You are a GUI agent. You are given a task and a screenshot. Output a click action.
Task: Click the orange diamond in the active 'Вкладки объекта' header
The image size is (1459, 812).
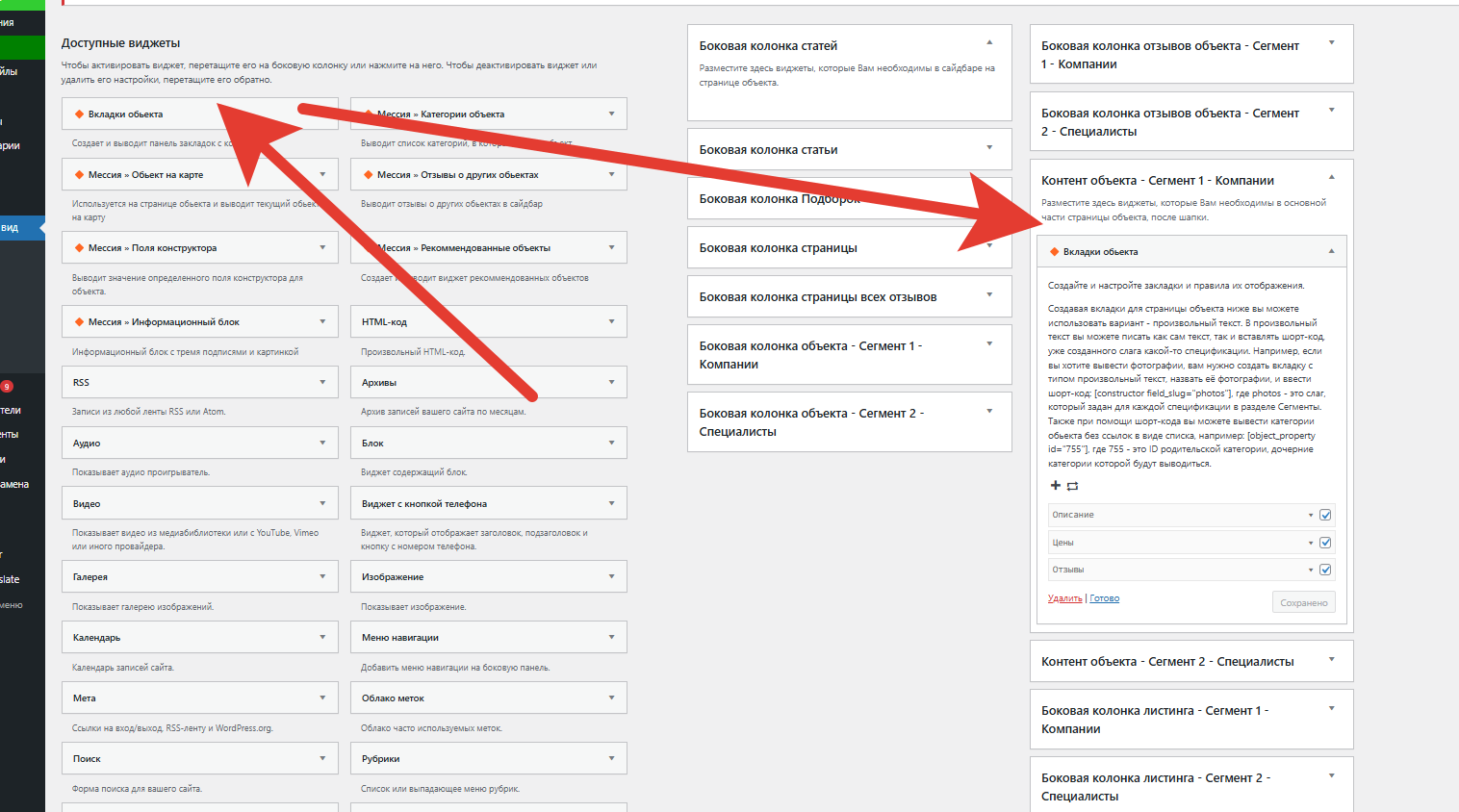pos(1054,252)
